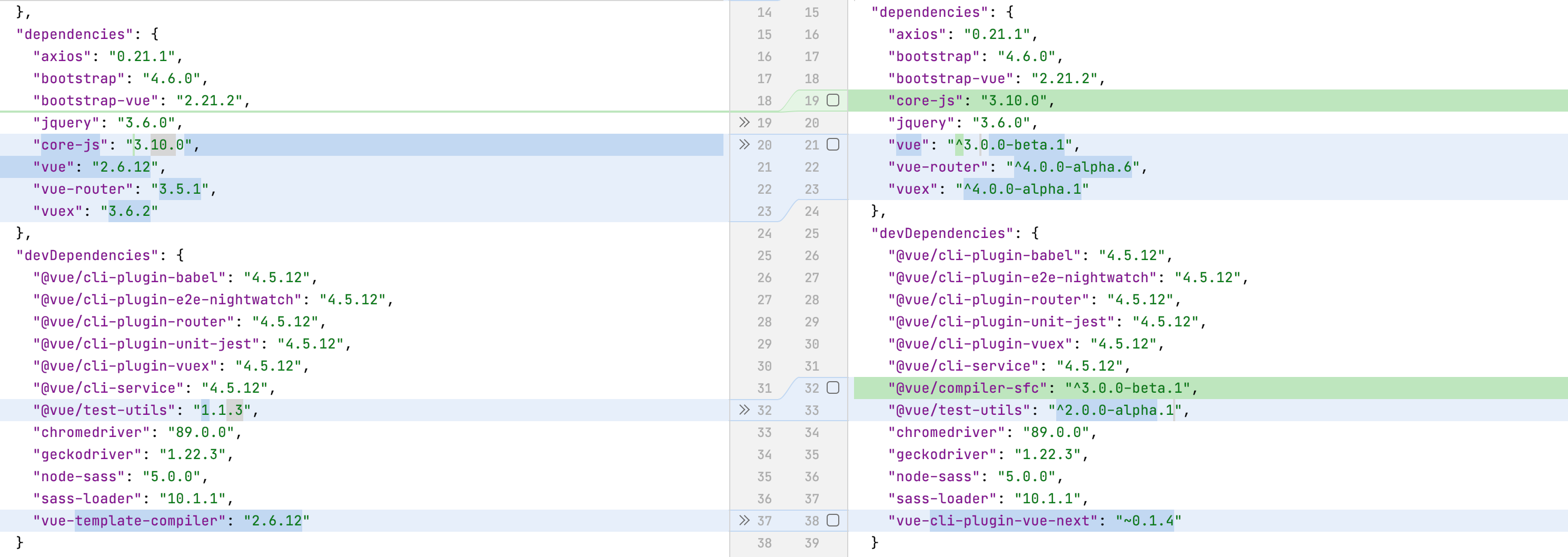Click "@vue/cli-plugin-router" line in left pane

pos(180,322)
